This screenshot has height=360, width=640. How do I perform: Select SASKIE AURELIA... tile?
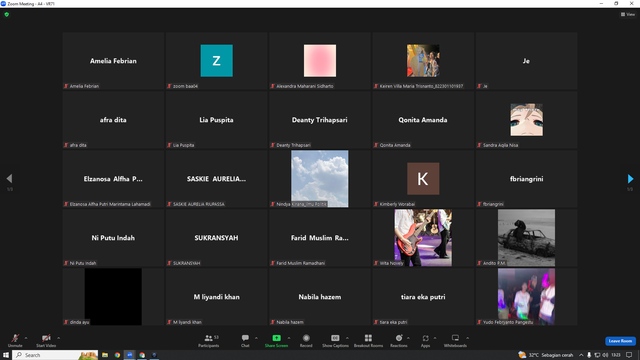coord(217,179)
